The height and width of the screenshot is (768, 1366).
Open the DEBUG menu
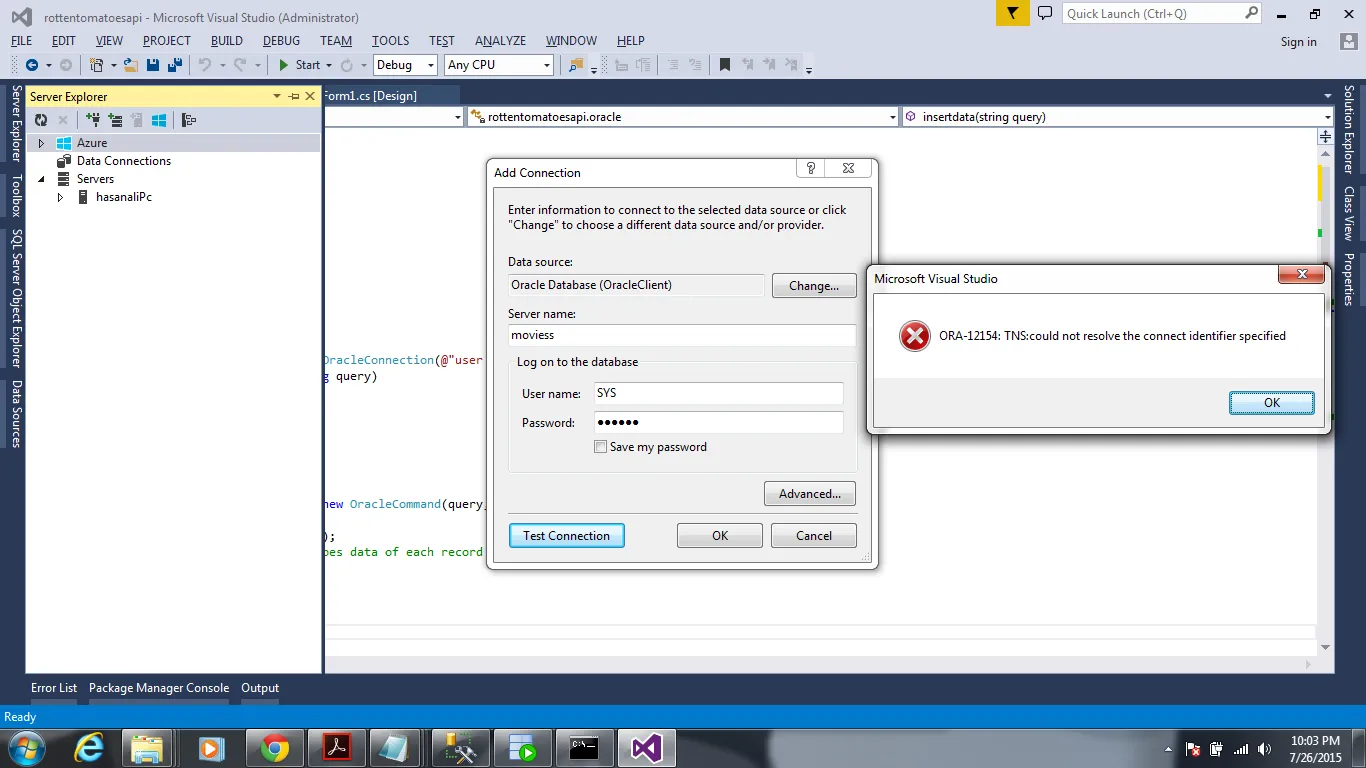coord(281,41)
